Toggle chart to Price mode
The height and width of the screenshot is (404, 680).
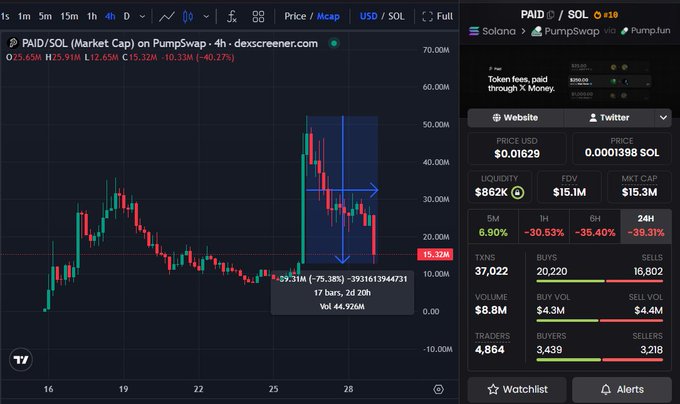point(295,16)
